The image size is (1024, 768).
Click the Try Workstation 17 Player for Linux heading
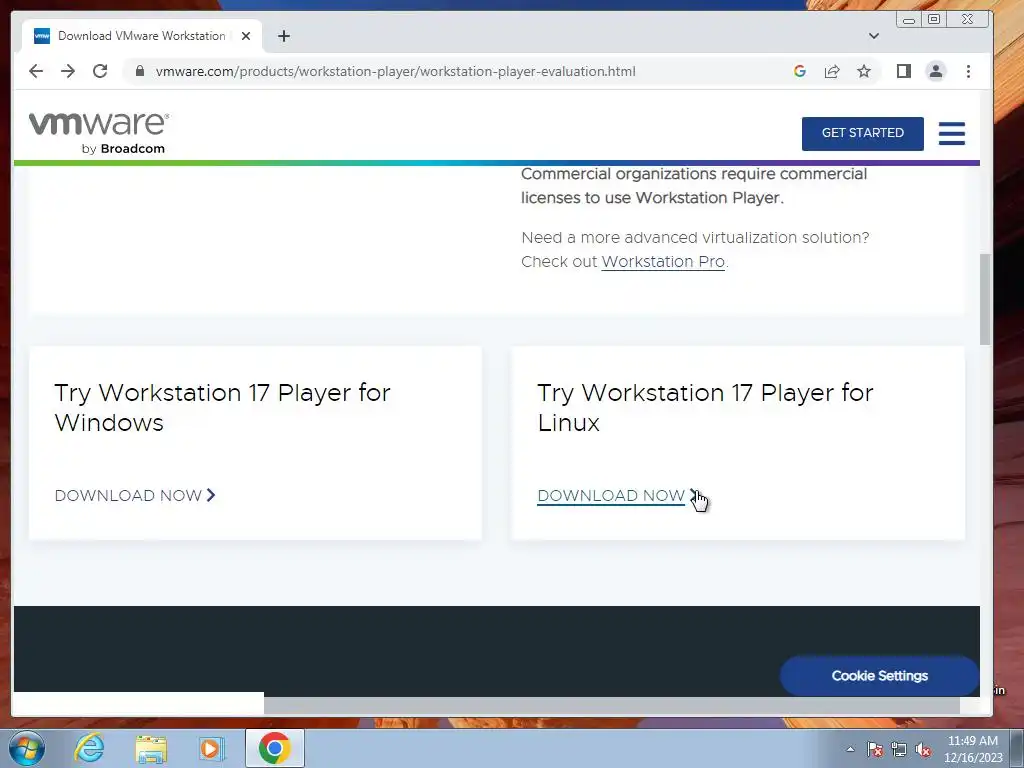(705, 408)
